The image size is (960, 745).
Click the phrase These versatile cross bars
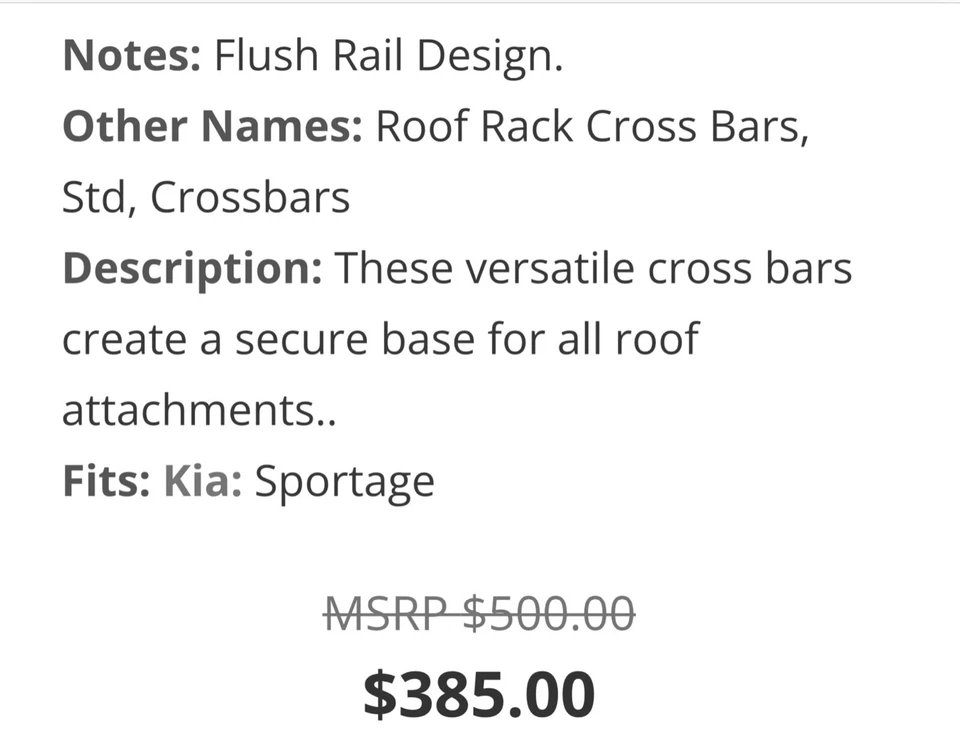(593, 269)
